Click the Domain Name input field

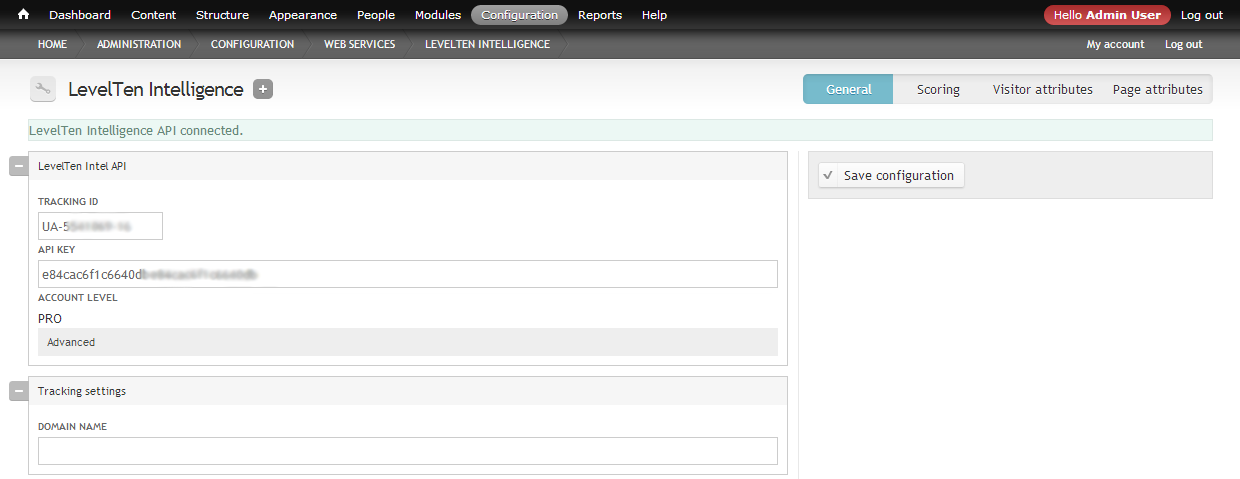click(x=408, y=451)
